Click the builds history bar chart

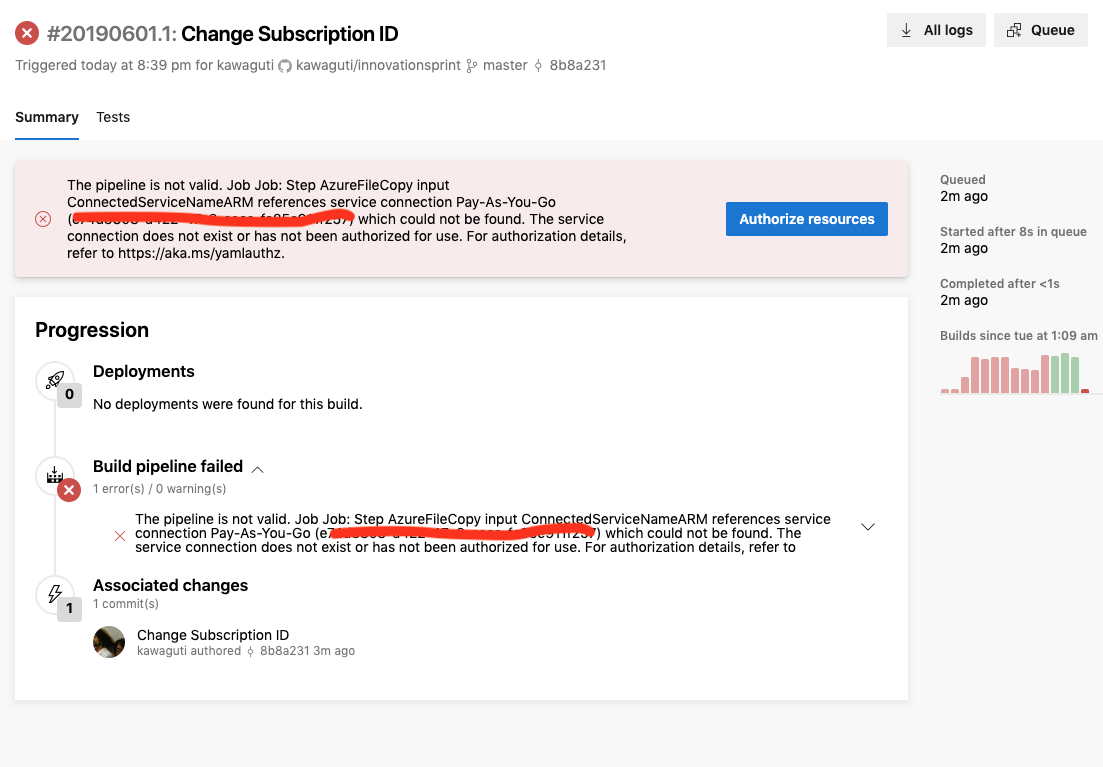[x=1014, y=373]
